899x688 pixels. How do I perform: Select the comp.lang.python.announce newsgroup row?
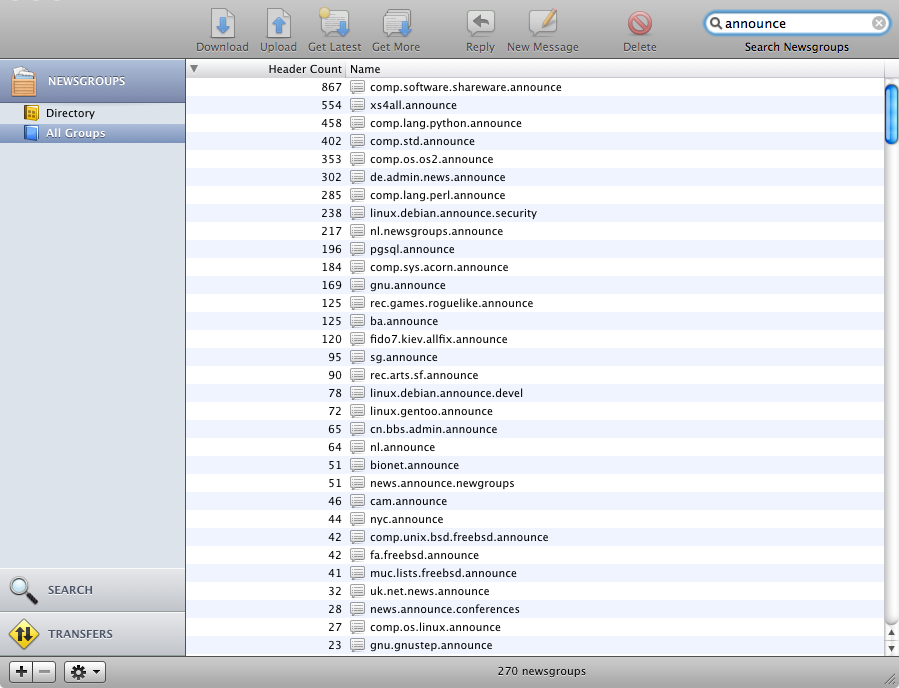pyautogui.click(x=445, y=123)
